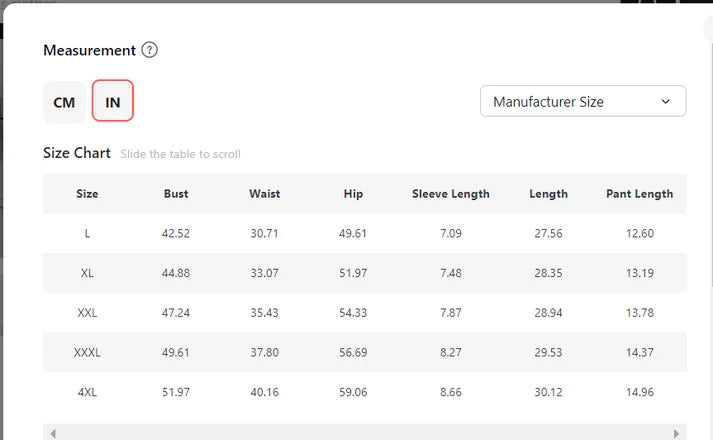Click the Sleeve Length column header
Viewport: 713px width, 440px height.
tap(450, 194)
